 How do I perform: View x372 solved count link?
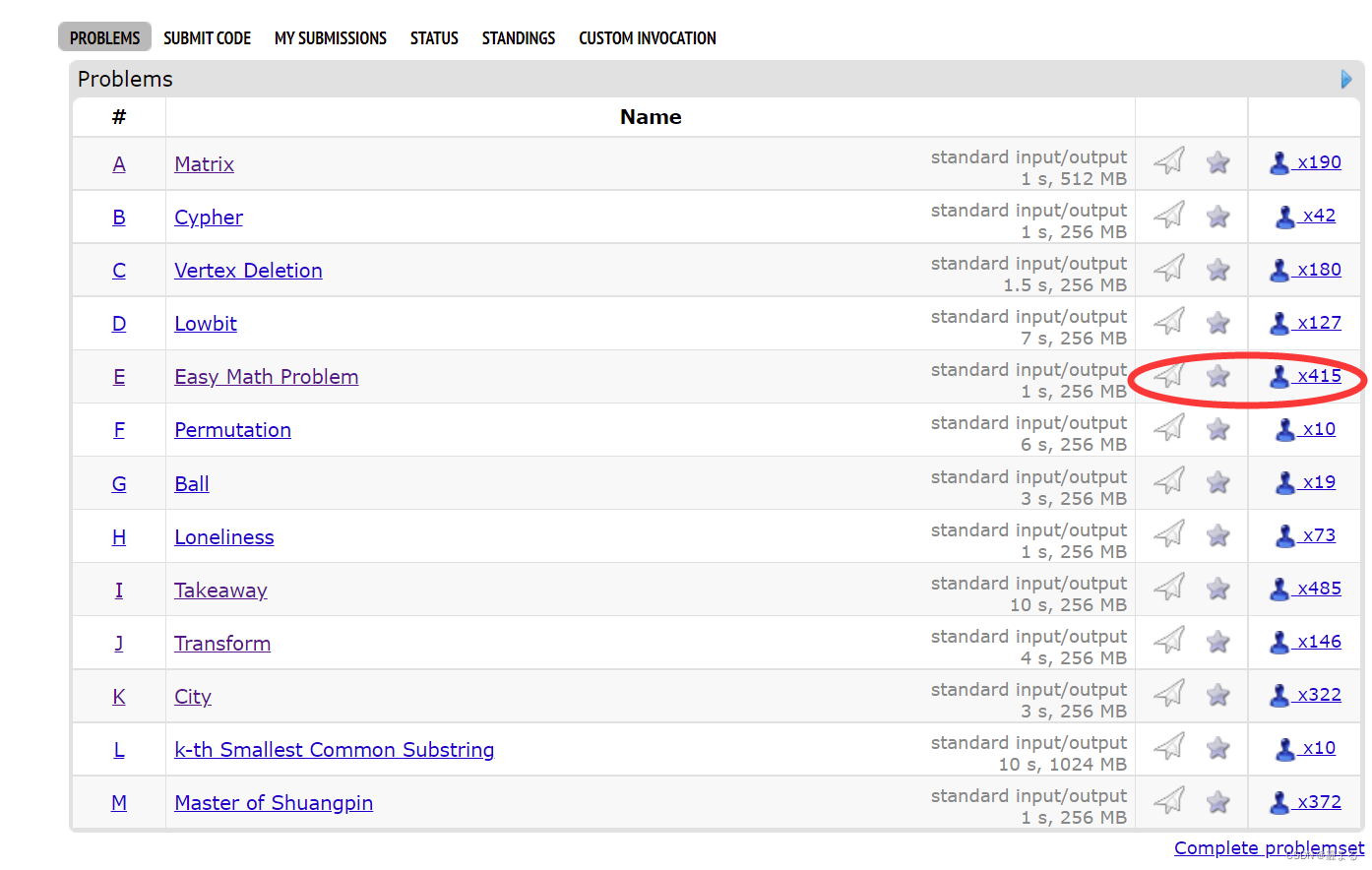point(1306,801)
